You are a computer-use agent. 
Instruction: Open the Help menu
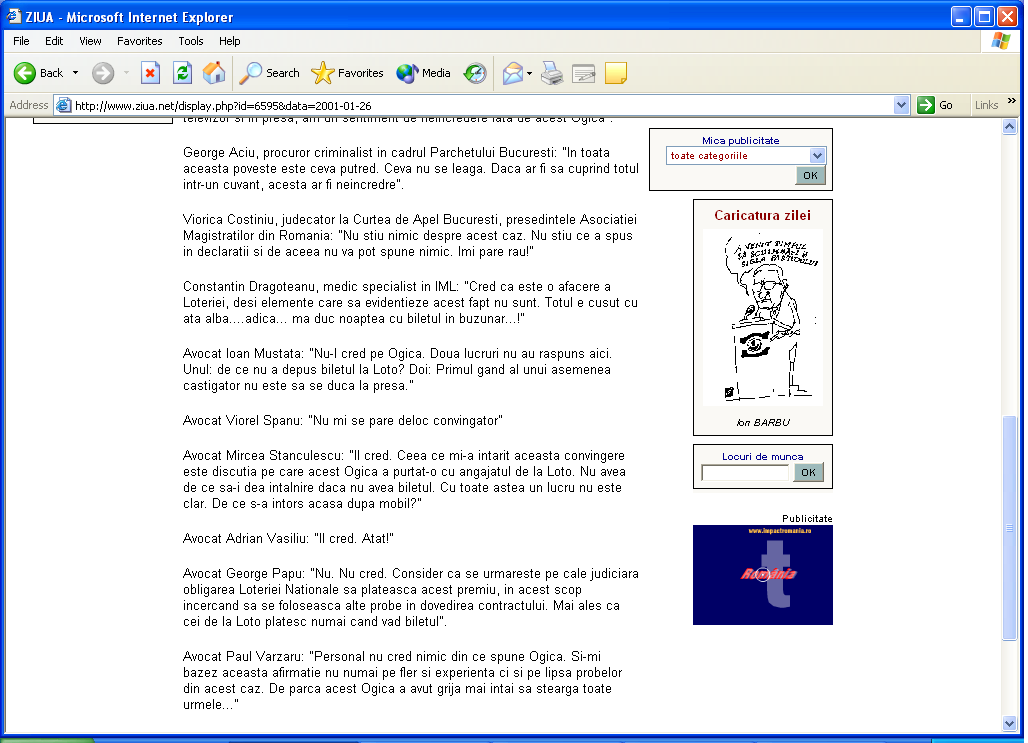229,41
